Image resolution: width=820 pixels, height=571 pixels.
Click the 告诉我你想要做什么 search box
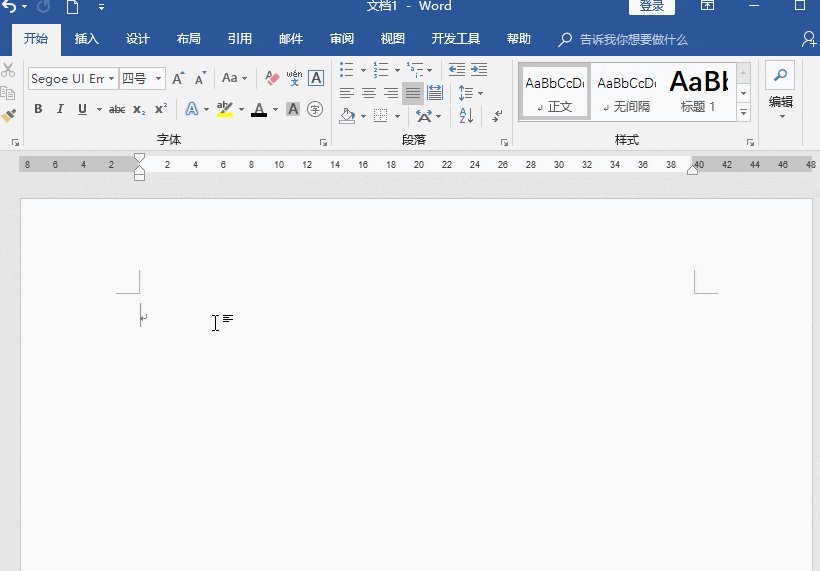pyautogui.click(x=623, y=40)
